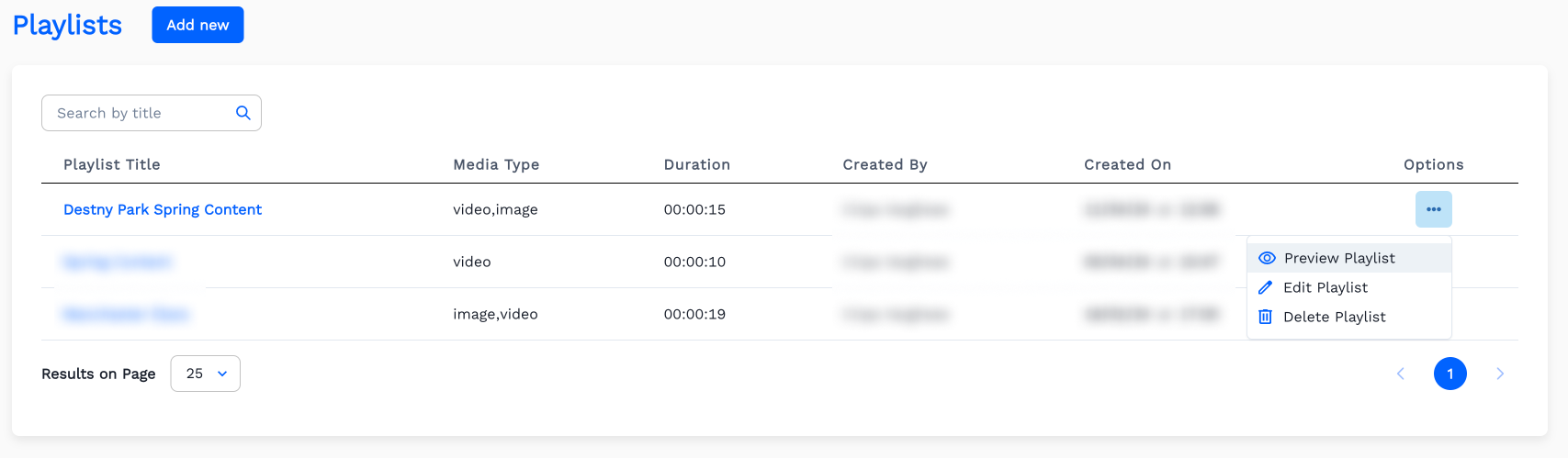The height and width of the screenshot is (458, 1568).
Task: Click the Playlist Title column header
Action: (112, 164)
